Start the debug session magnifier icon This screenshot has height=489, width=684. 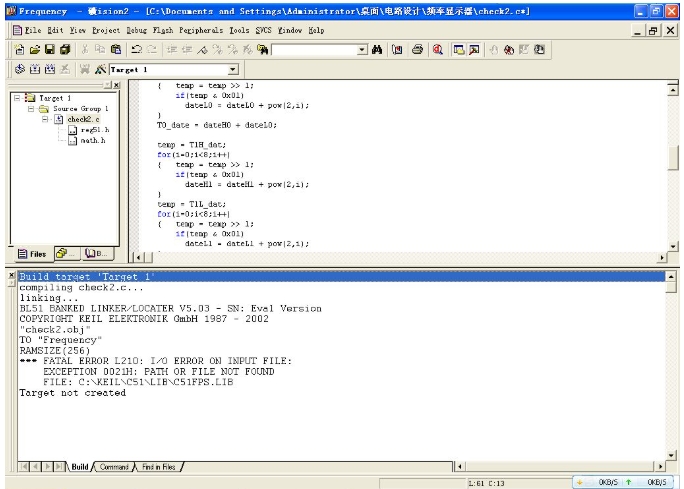437,49
